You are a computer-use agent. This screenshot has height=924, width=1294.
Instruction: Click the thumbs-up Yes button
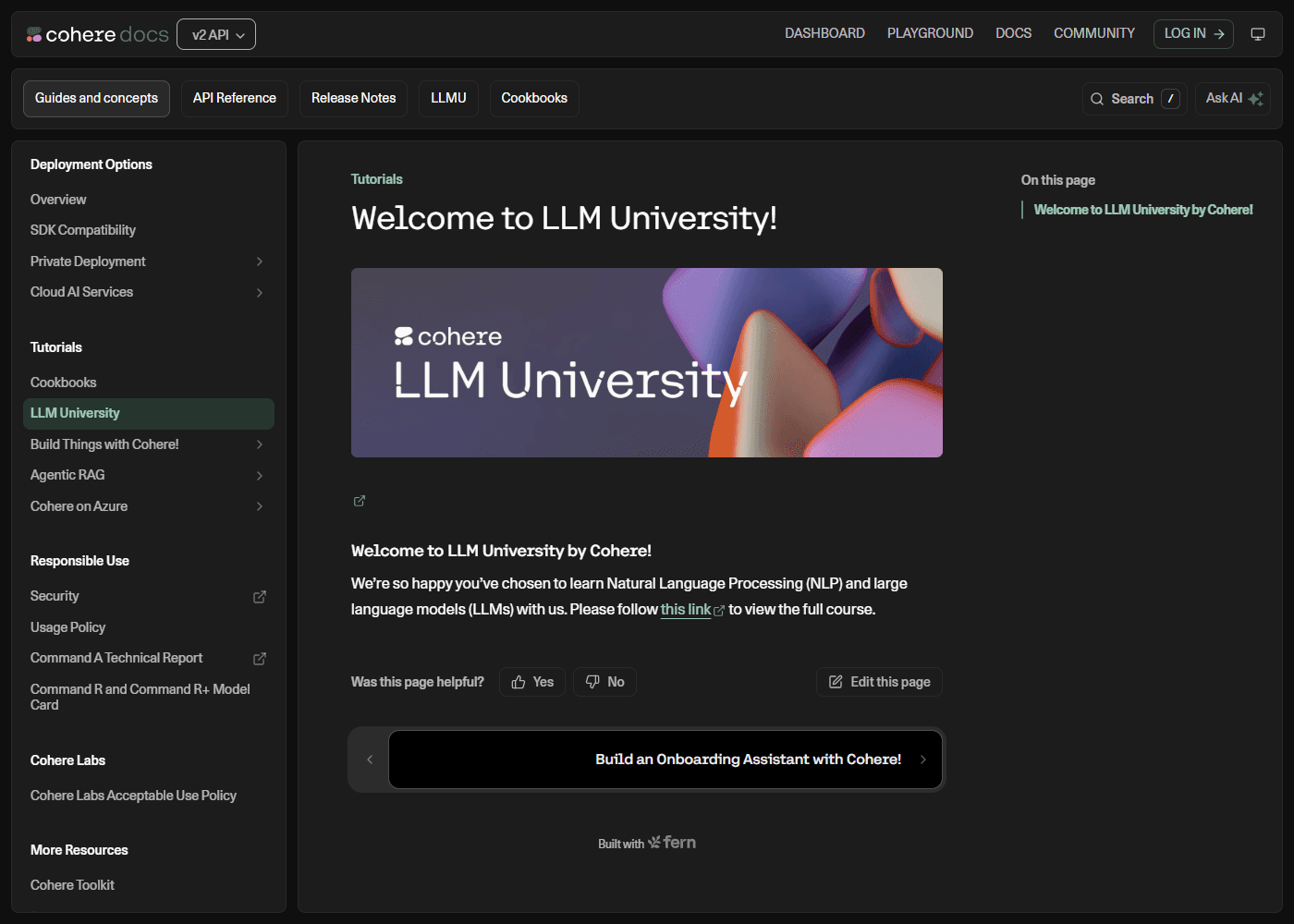pyautogui.click(x=532, y=682)
